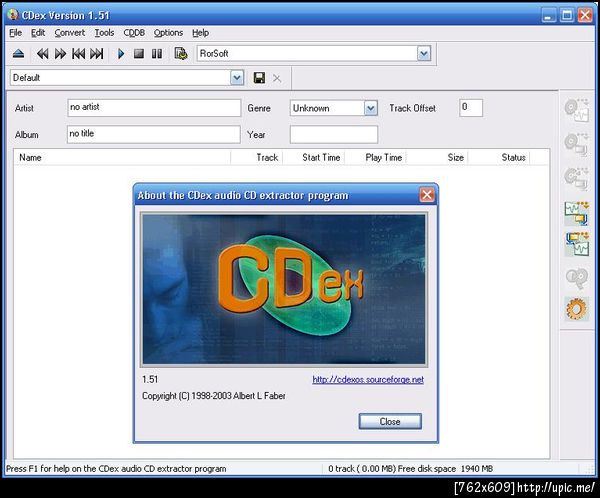Viewport: 600px width, 498px height.
Task: Pause playback with the Pause icon
Action: tap(157, 54)
